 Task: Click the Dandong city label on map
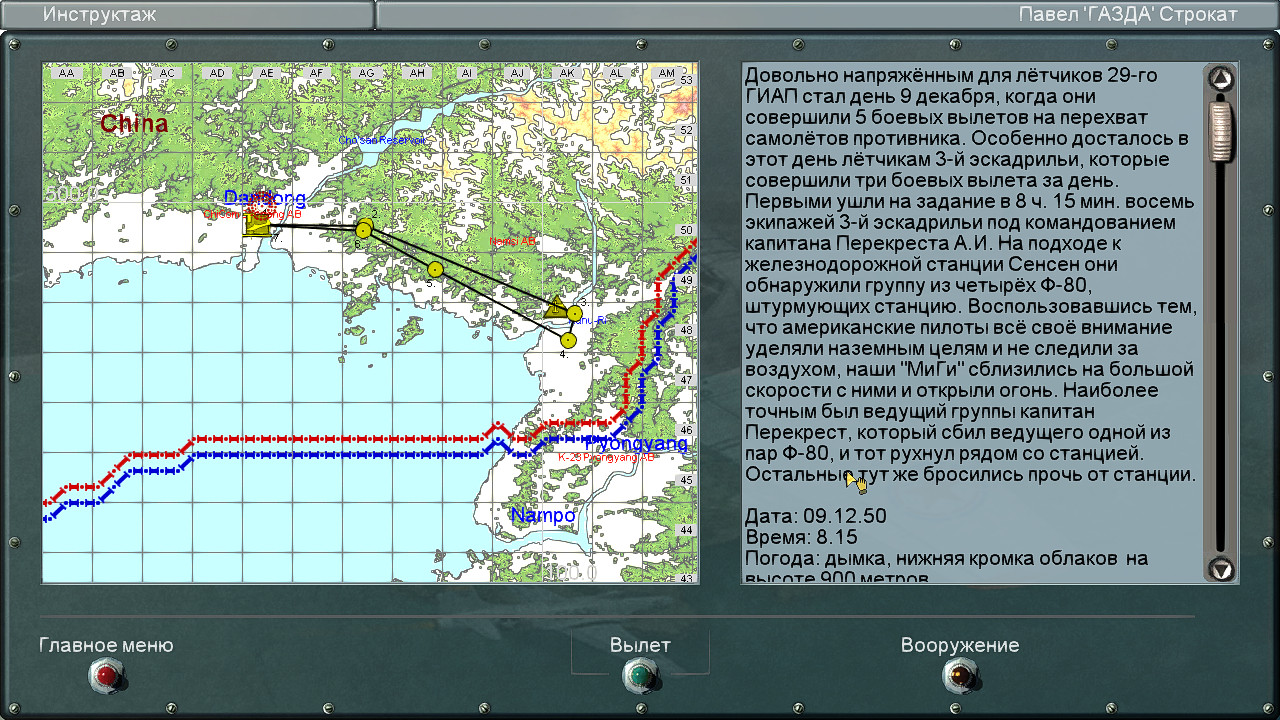coord(265,198)
